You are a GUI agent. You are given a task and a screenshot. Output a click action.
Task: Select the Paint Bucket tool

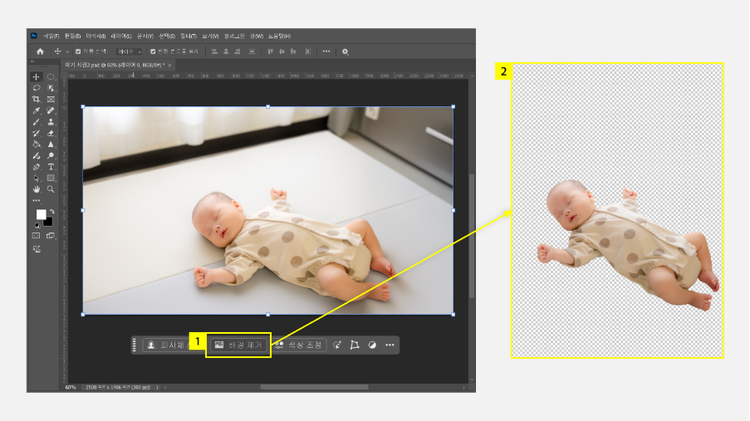pos(36,144)
